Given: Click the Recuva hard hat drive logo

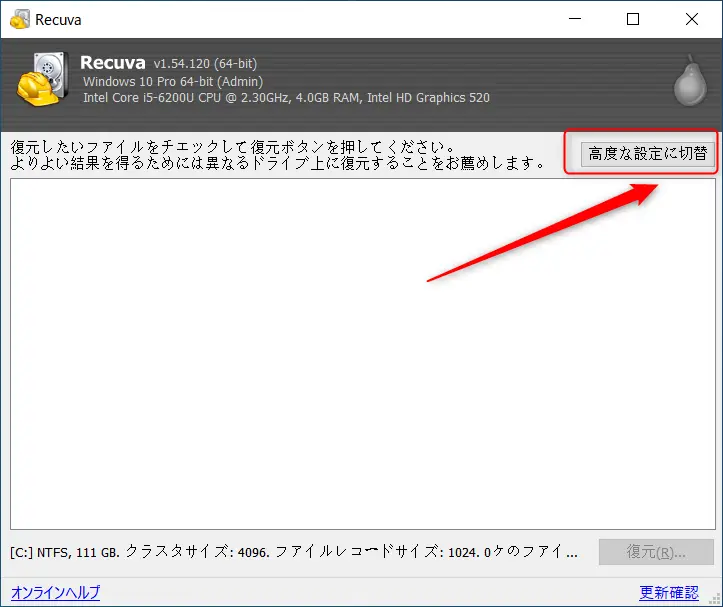Looking at the screenshot, I should click(x=43, y=79).
